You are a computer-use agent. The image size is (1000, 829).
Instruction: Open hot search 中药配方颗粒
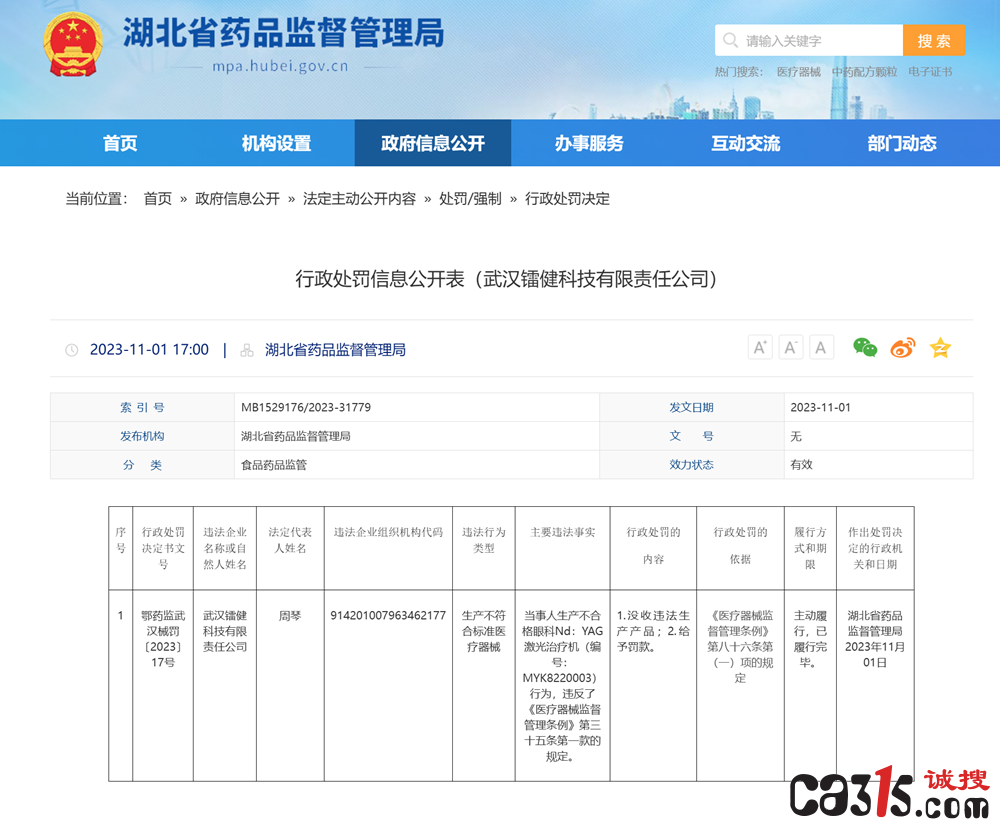pyautogui.click(x=864, y=72)
